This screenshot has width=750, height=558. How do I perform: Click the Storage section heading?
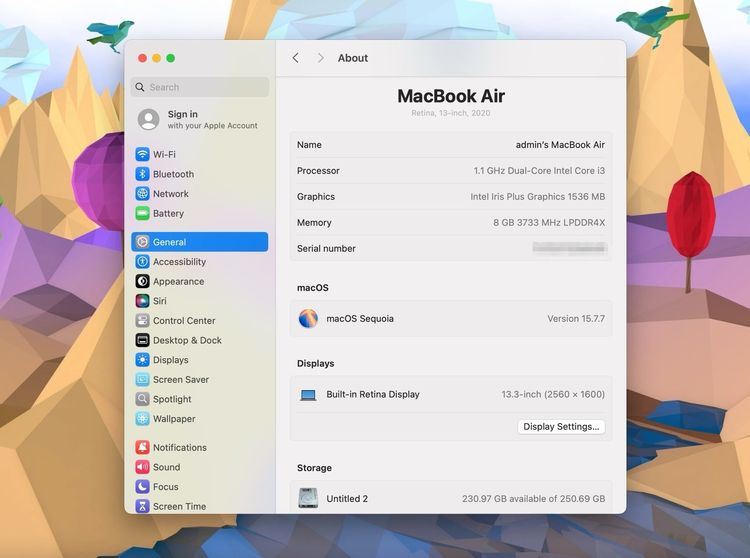[314, 468]
